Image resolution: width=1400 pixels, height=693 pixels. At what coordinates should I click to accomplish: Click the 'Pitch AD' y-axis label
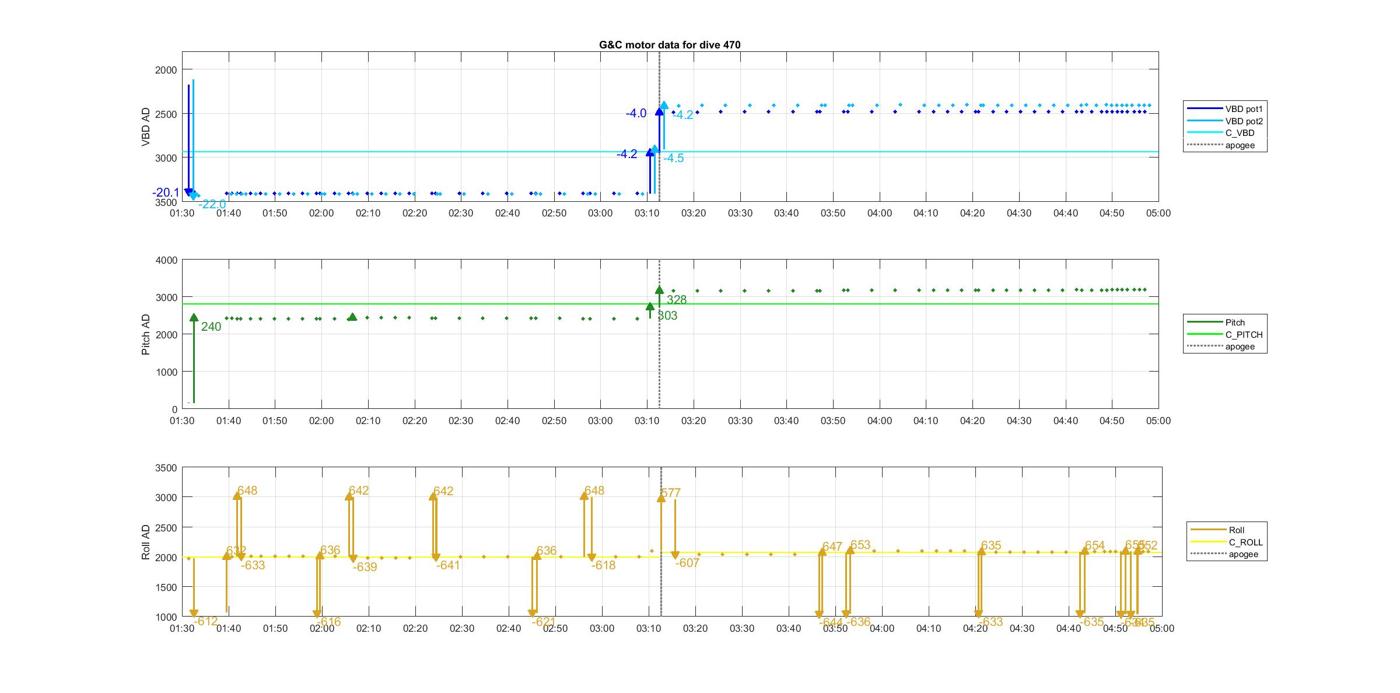[x=146, y=334]
